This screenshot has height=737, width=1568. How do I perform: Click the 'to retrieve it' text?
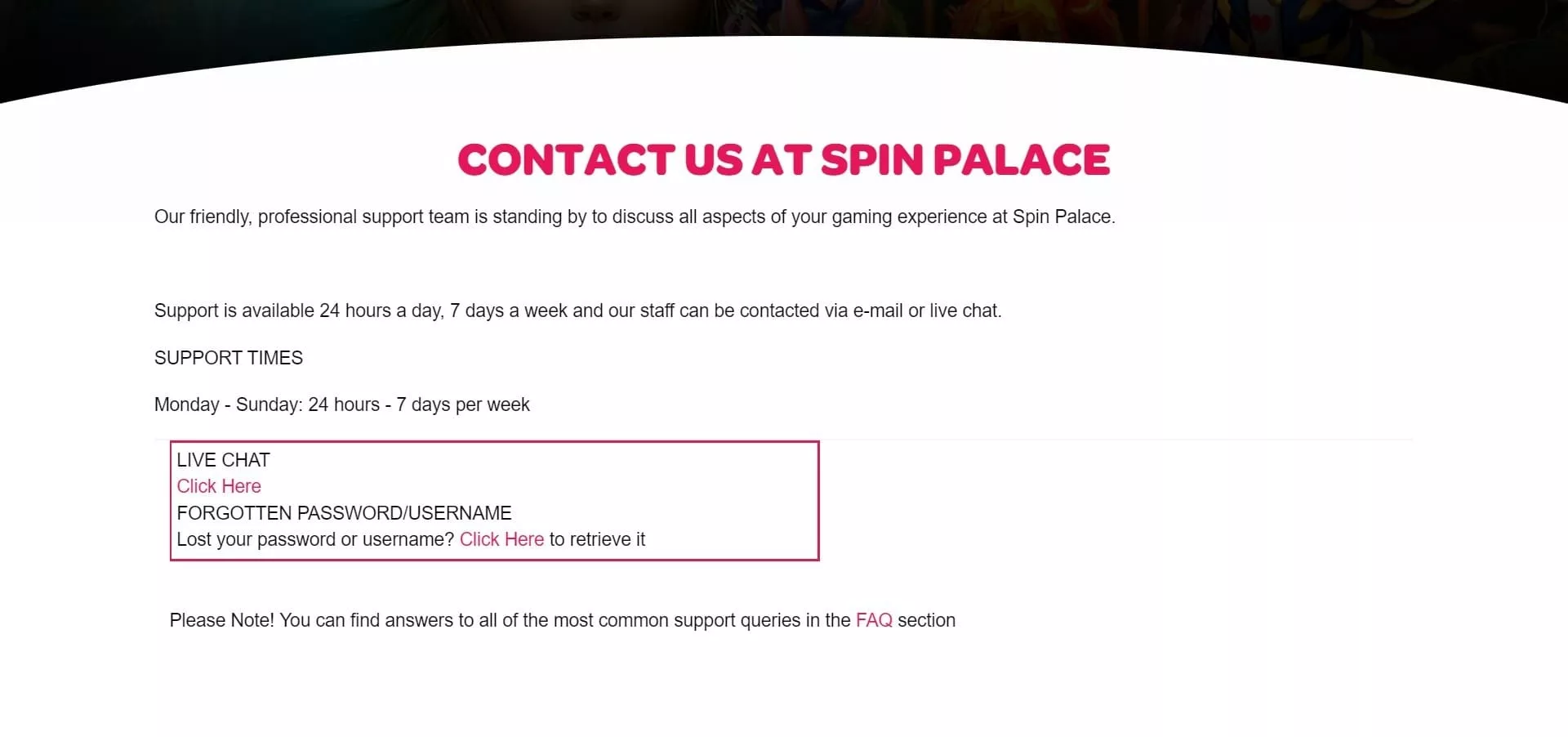point(597,539)
